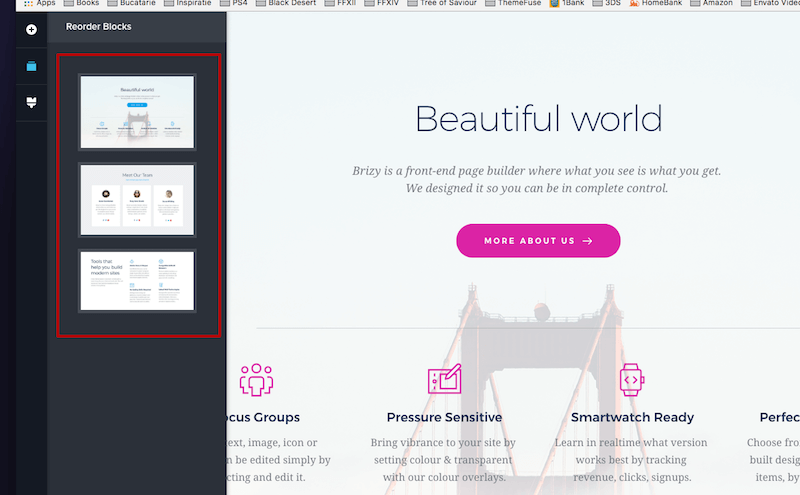Click the Bring vibrance to your site paragraph

coord(443,460)
